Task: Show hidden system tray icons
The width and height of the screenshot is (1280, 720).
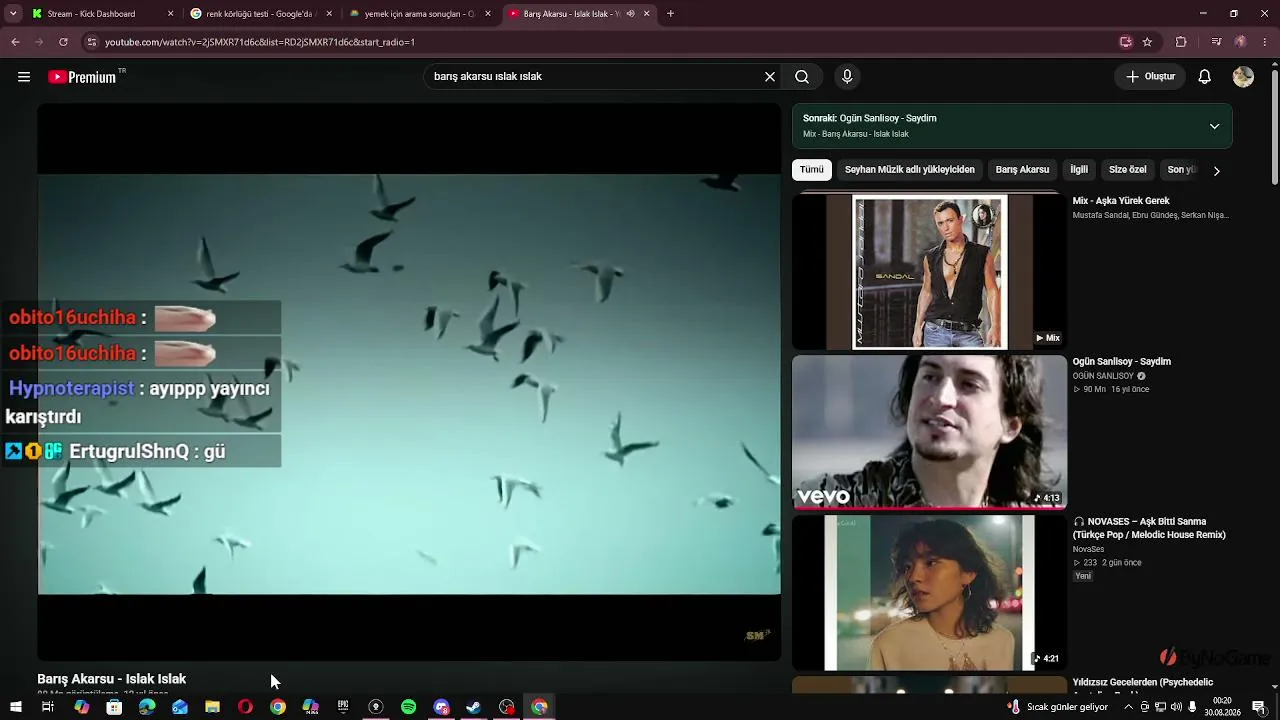Action: tap(1129, 707)
